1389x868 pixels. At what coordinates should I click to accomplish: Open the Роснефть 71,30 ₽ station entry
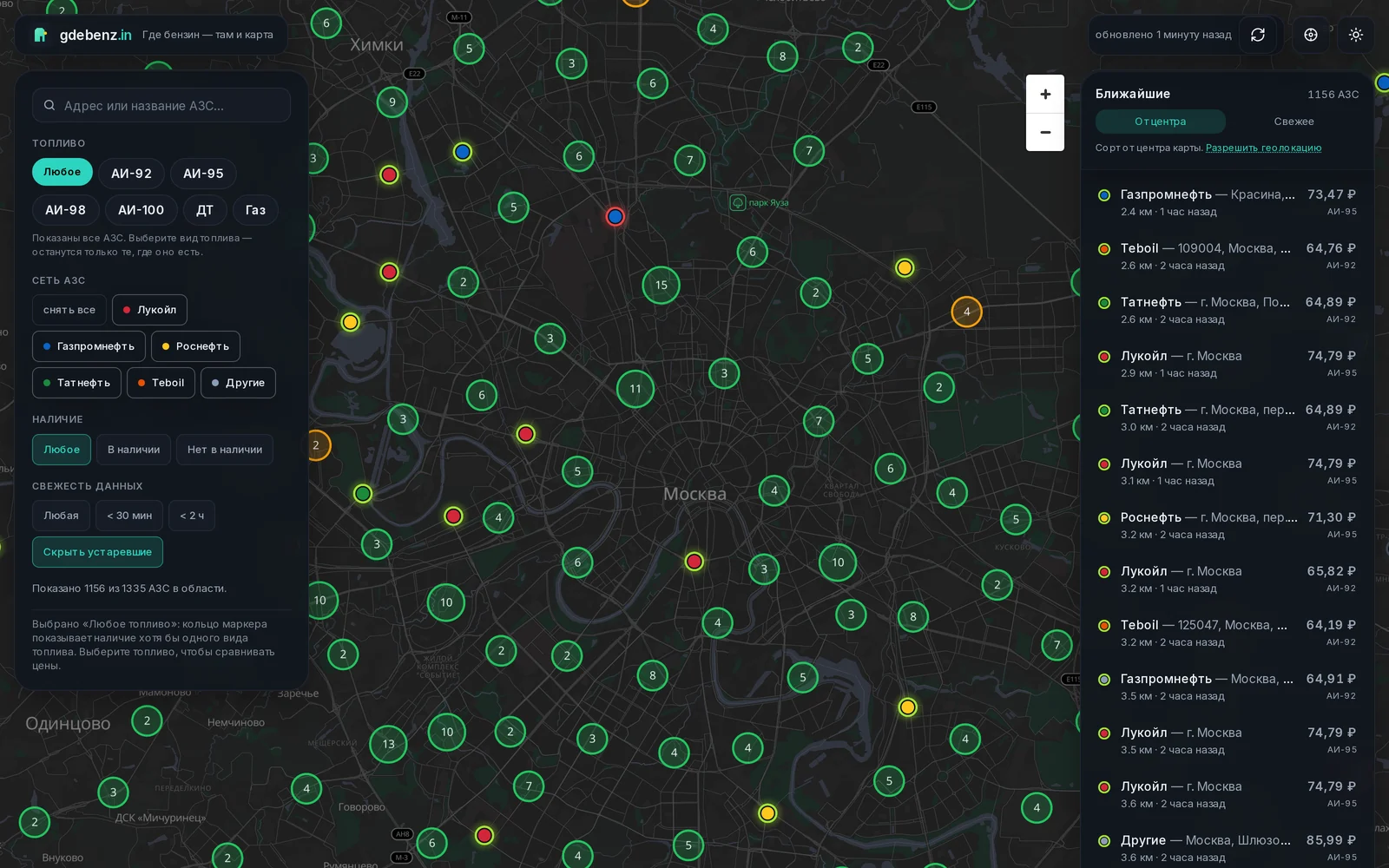coord(1228,525)
